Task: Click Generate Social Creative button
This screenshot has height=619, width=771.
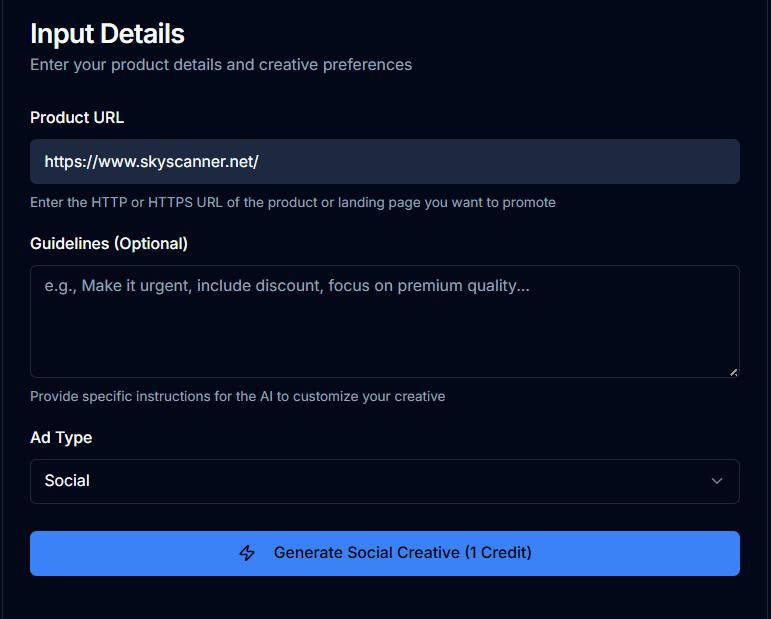Action: pos(385,553)
